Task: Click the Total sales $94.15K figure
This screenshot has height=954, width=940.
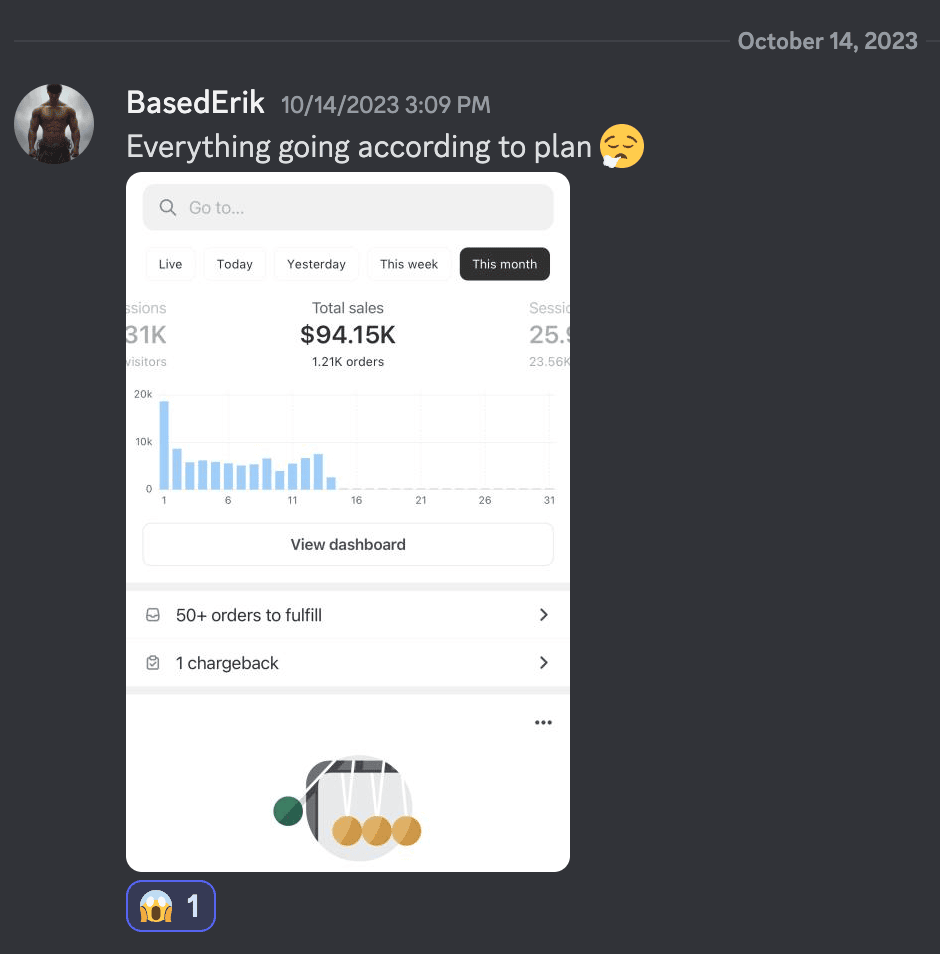Action: (x=348, y=335)
